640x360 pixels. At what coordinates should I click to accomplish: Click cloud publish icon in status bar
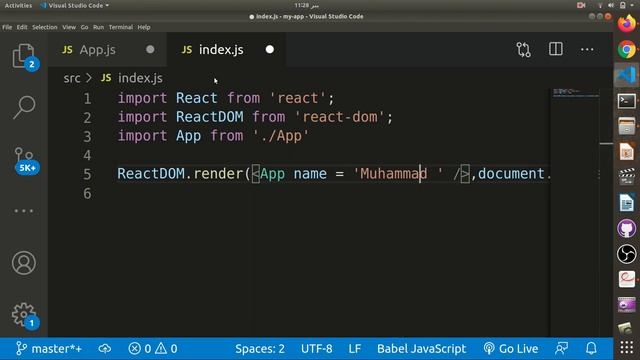click(104, 349)
